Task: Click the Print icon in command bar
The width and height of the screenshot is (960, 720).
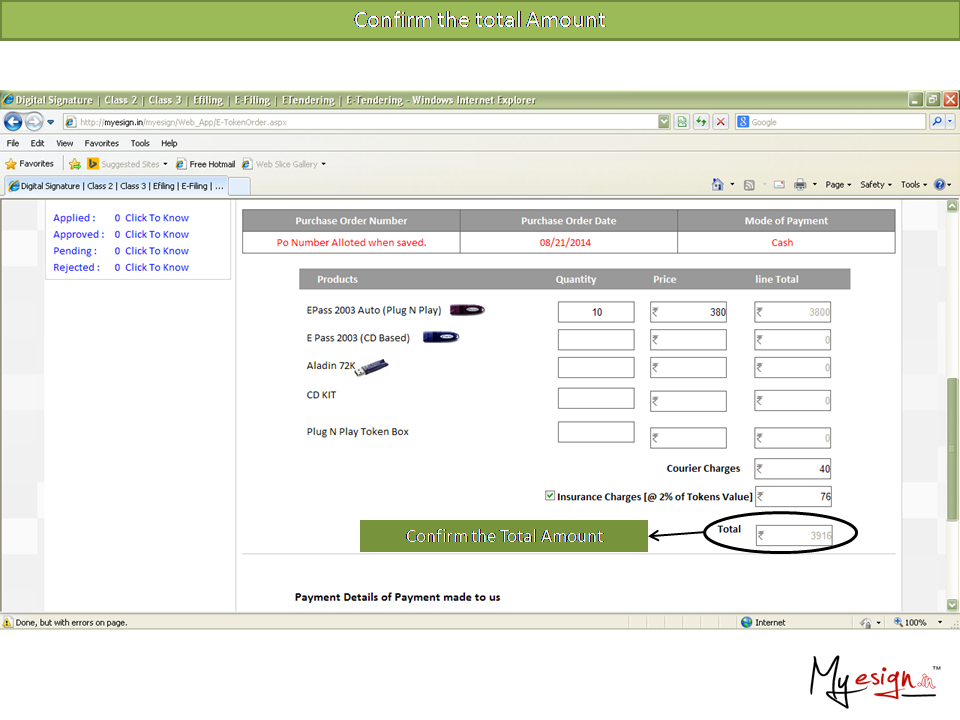Action: coord(799,185)
